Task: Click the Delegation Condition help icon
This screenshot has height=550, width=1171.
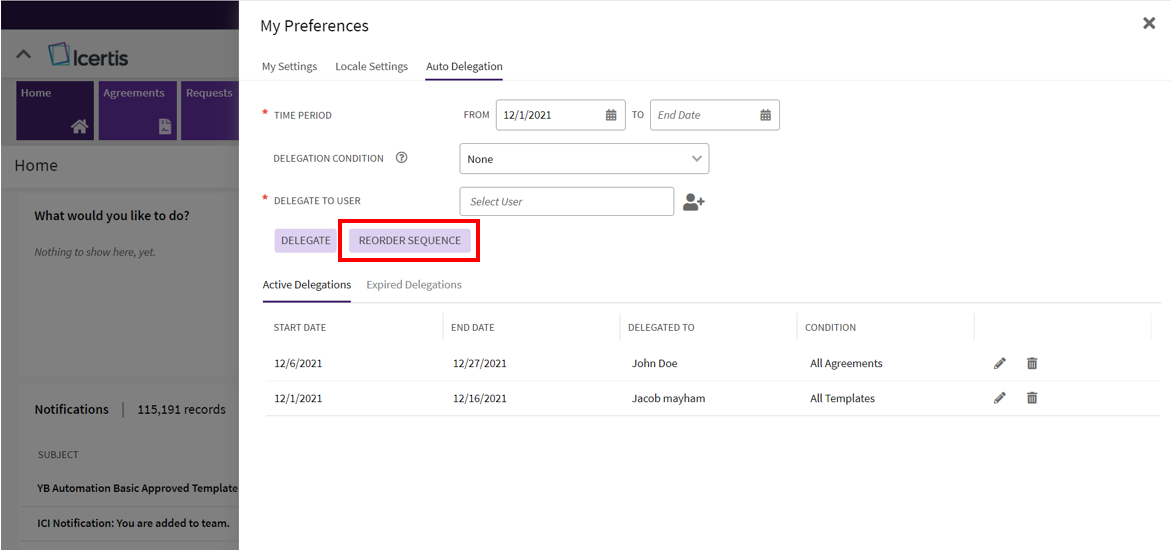Action: click(x=402, y=158)
